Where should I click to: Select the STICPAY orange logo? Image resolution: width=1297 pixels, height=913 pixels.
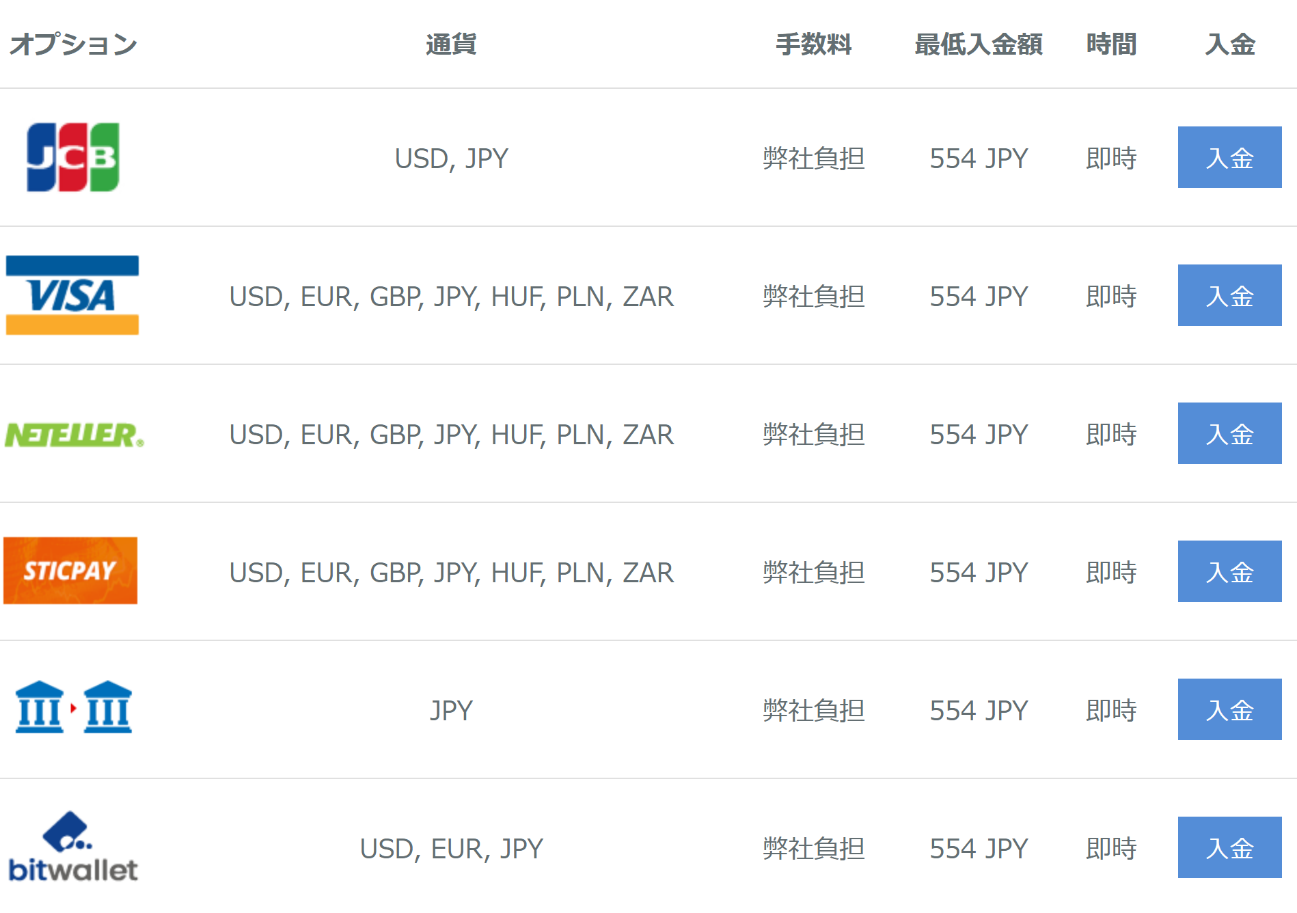(70, 571)
